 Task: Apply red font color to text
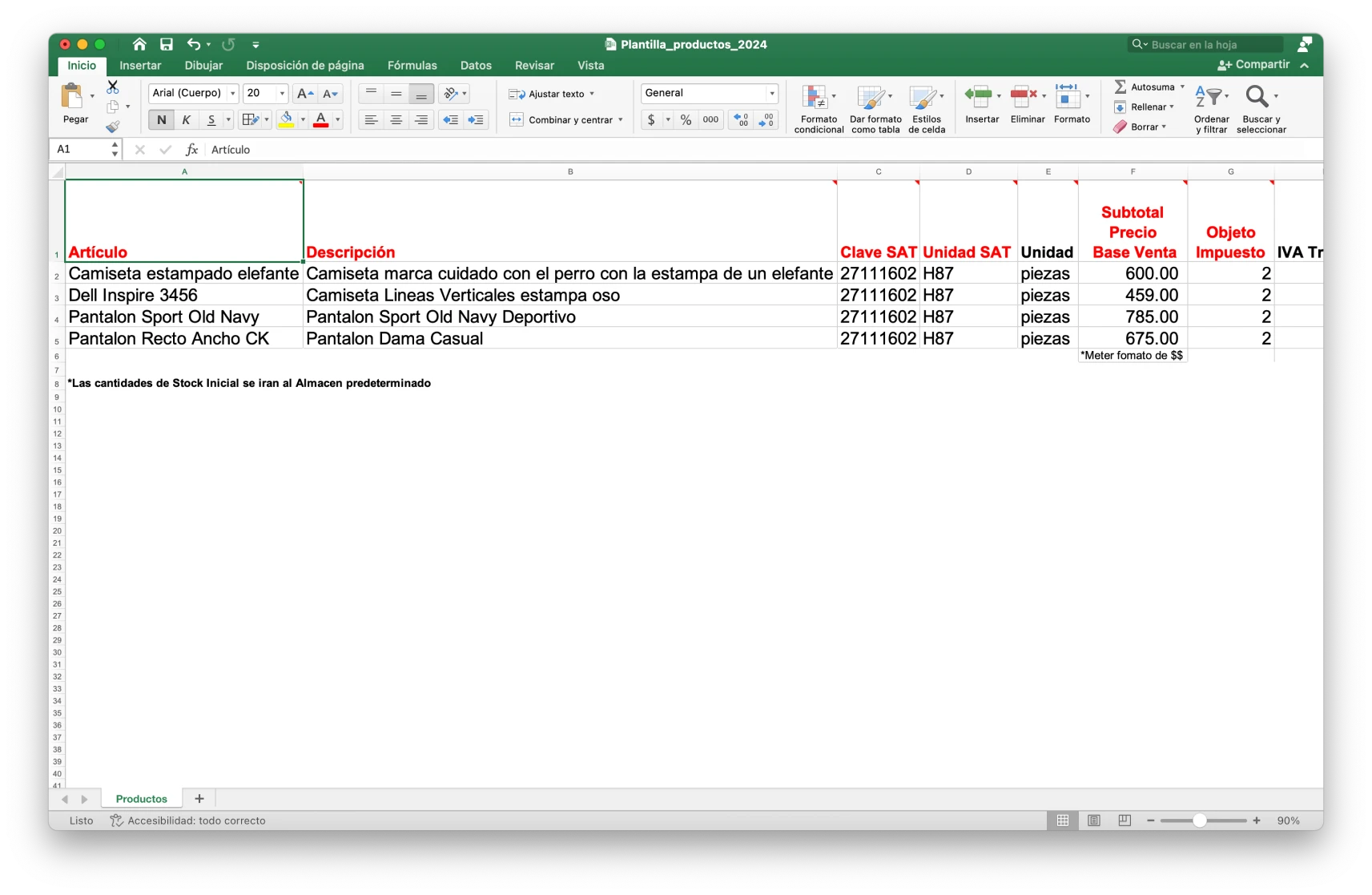(x=321, y=119)
